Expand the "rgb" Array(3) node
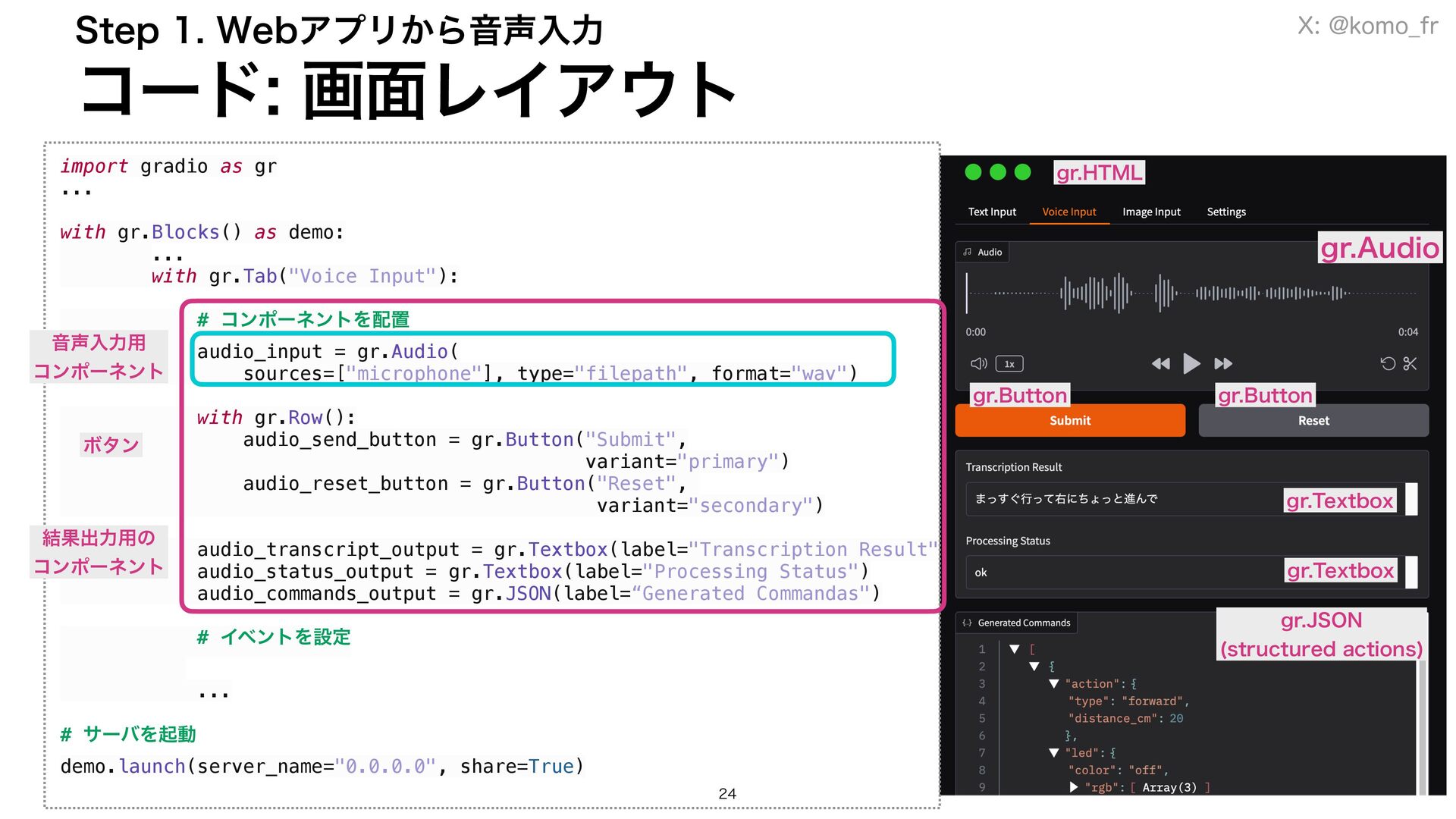The height and width of the screenshot is (819, 1456). 1073,787
